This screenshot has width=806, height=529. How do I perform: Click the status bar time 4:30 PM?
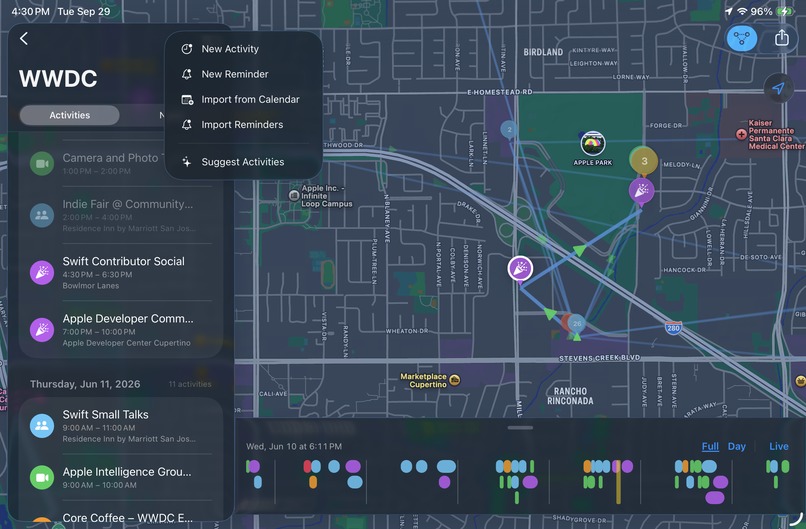tap(30, 11)
